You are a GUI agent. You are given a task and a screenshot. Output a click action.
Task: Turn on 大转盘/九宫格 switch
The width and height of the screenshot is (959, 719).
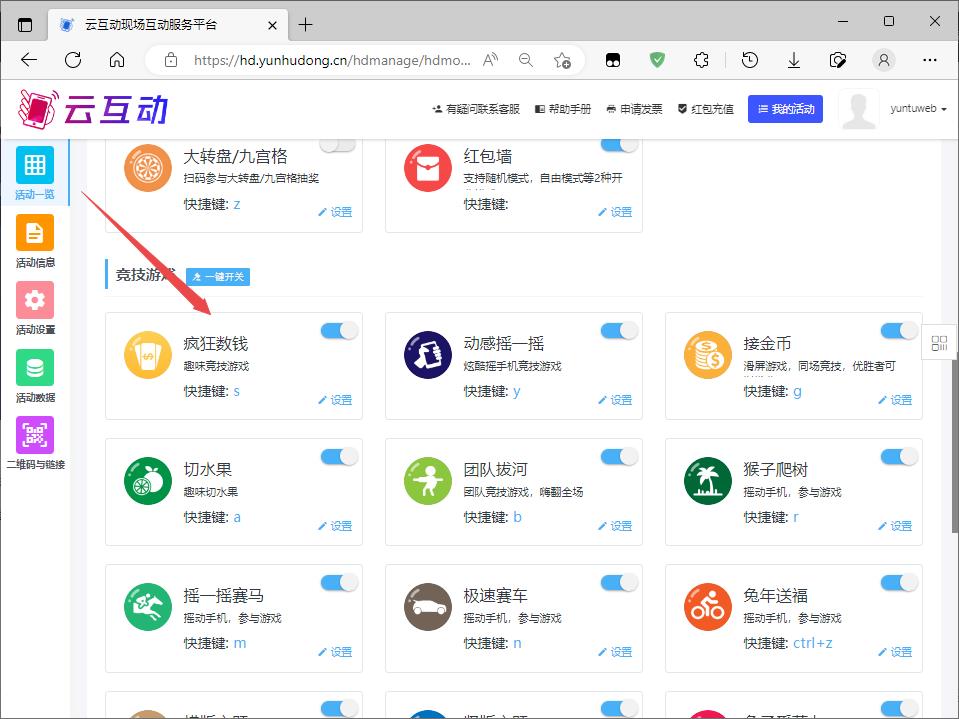(x=338, y=145)
